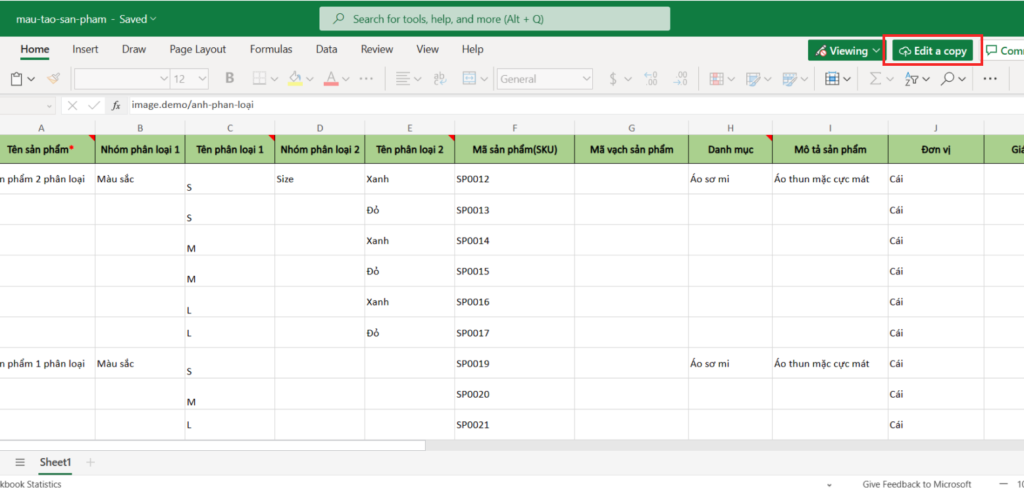Image resolution: width=1024 pixels, height=491 pixels.
Task: Click Give Feedback to Microsoft
Action: pos(918,484)
